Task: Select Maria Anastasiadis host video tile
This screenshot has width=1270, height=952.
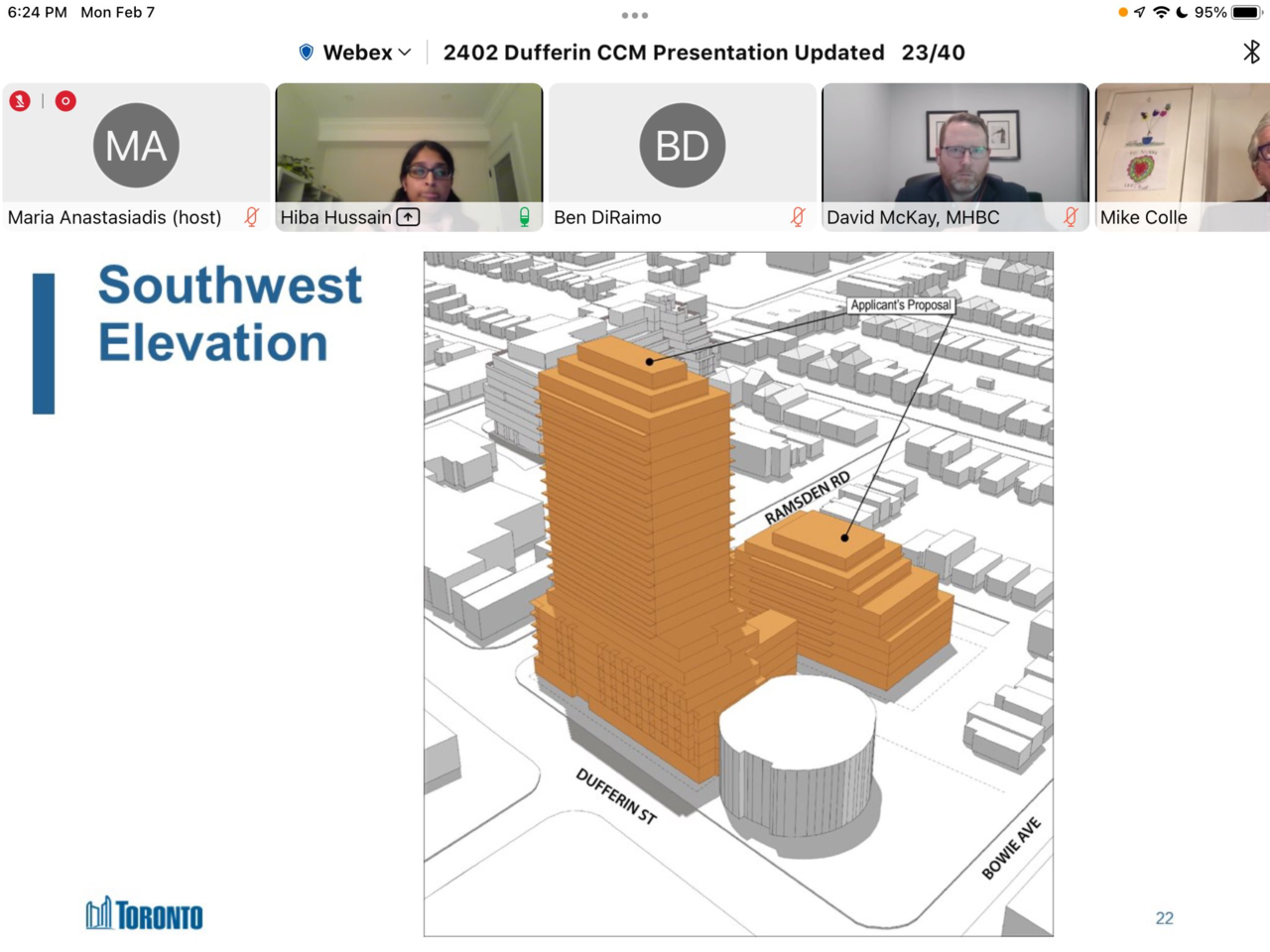Action: 136,147
